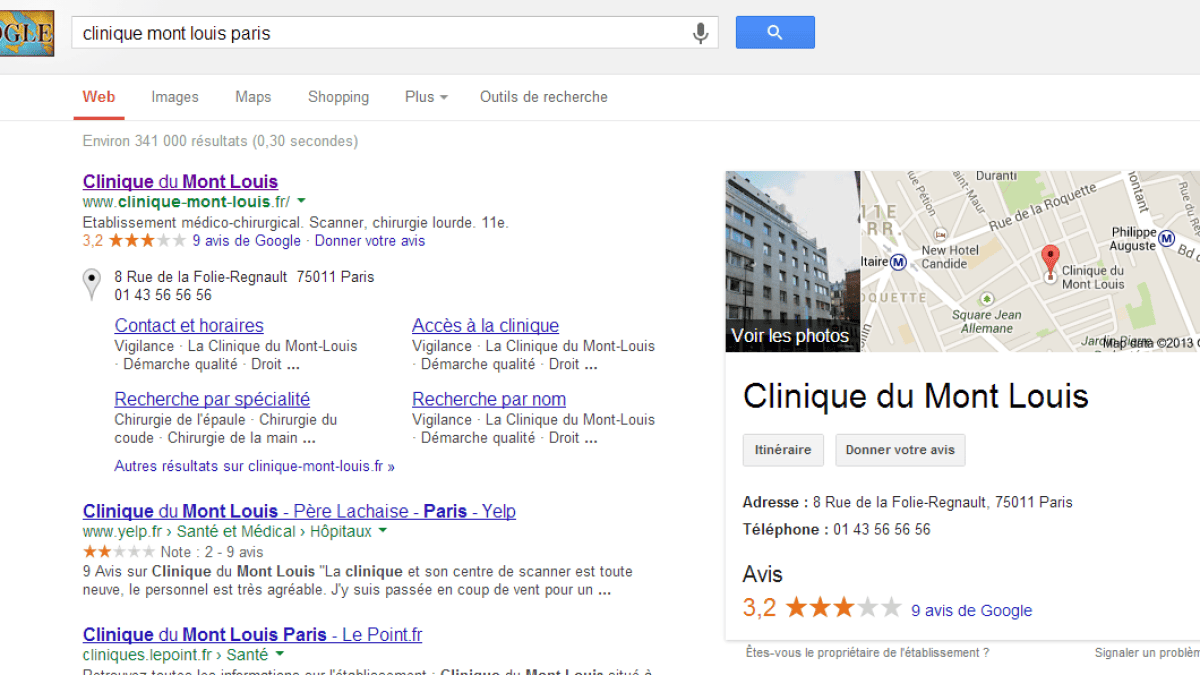Click the orange star rating in the knowledge panel

coord(843,608)
